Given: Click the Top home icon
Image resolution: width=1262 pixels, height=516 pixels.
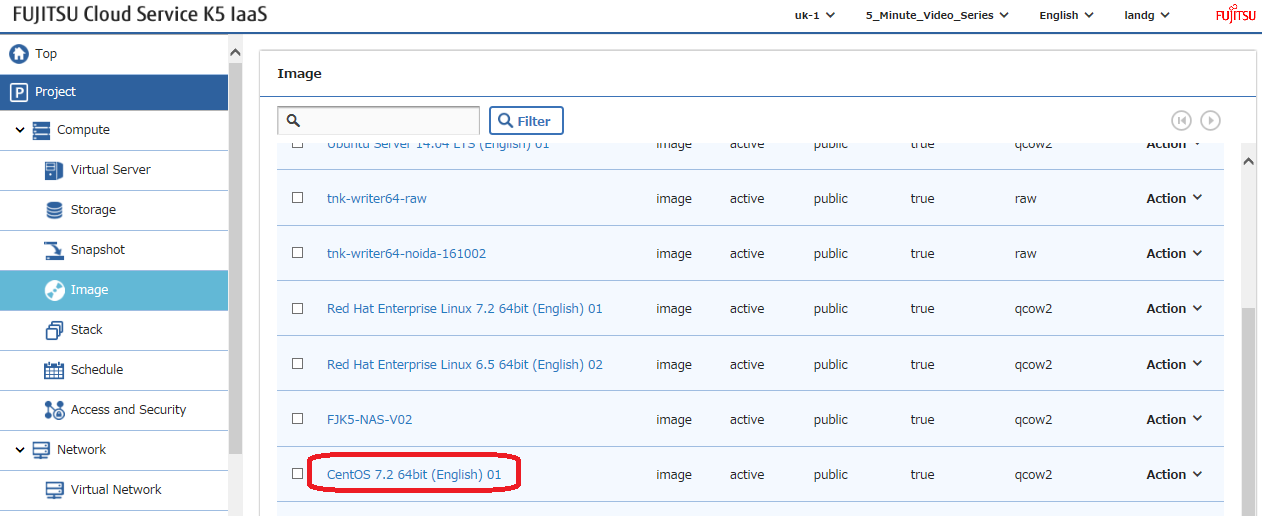Looking at the screenshot, I should pos(18,53).
